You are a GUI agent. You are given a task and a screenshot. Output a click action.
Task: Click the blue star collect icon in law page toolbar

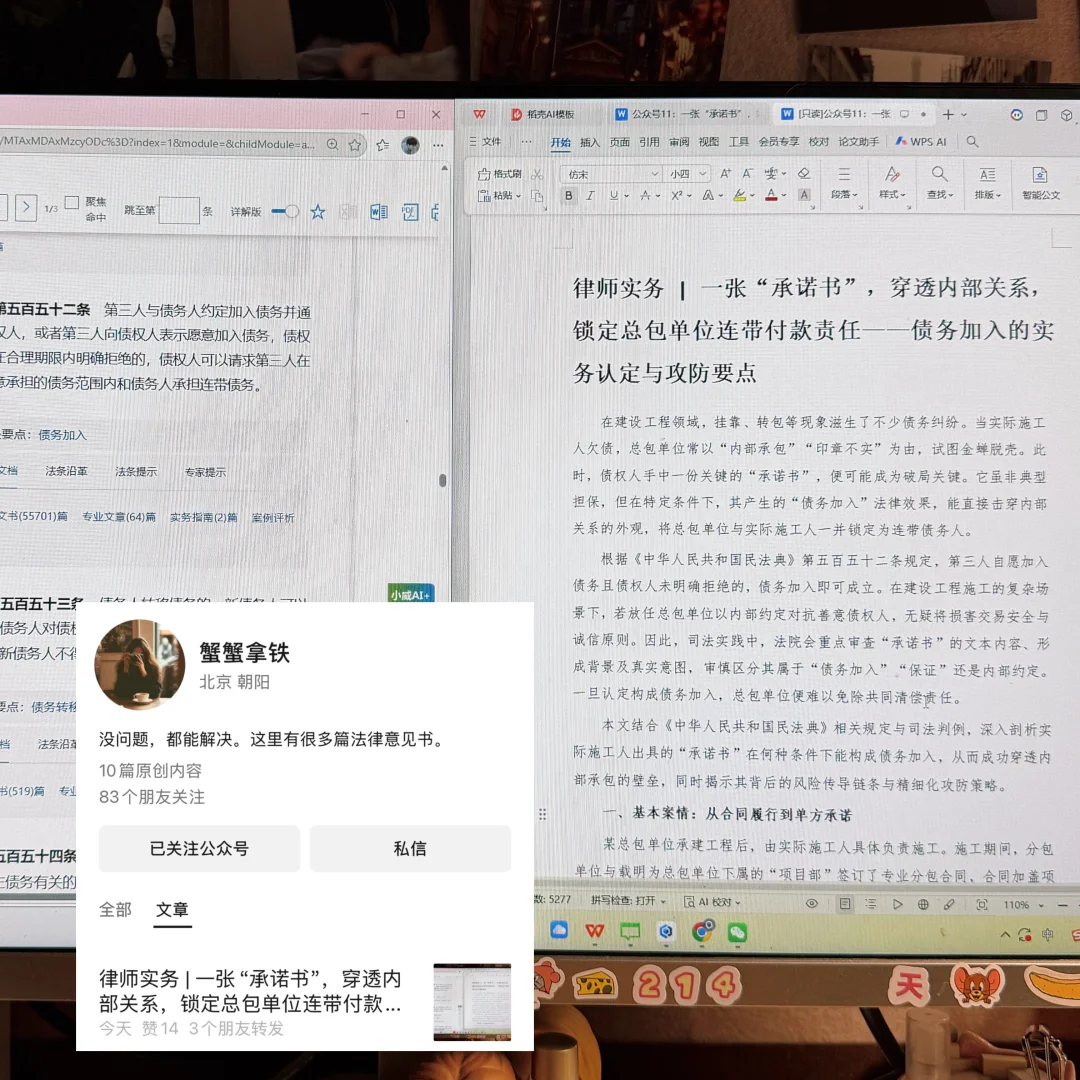tap(318, 211)
